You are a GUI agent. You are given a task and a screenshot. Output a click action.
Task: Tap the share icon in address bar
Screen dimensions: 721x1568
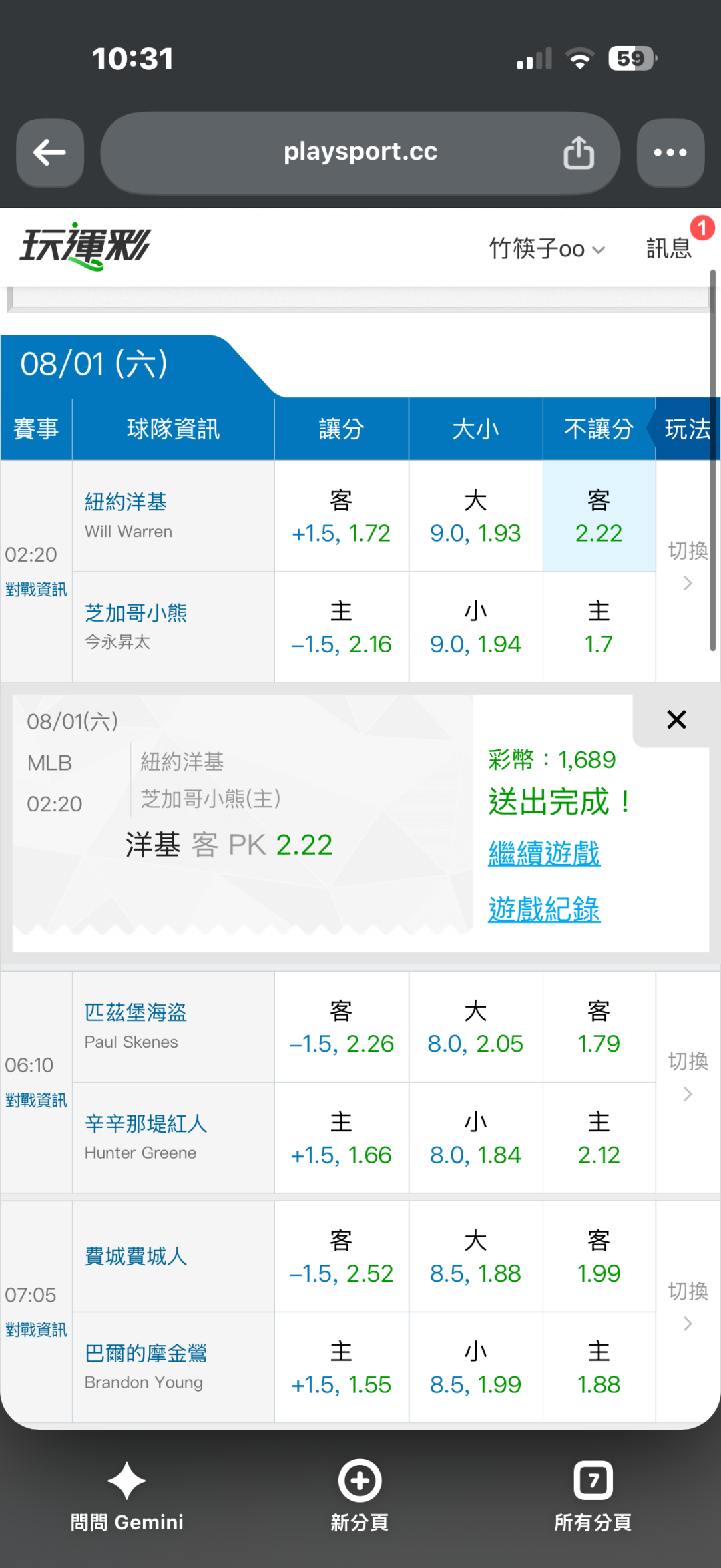click(578, 153)
